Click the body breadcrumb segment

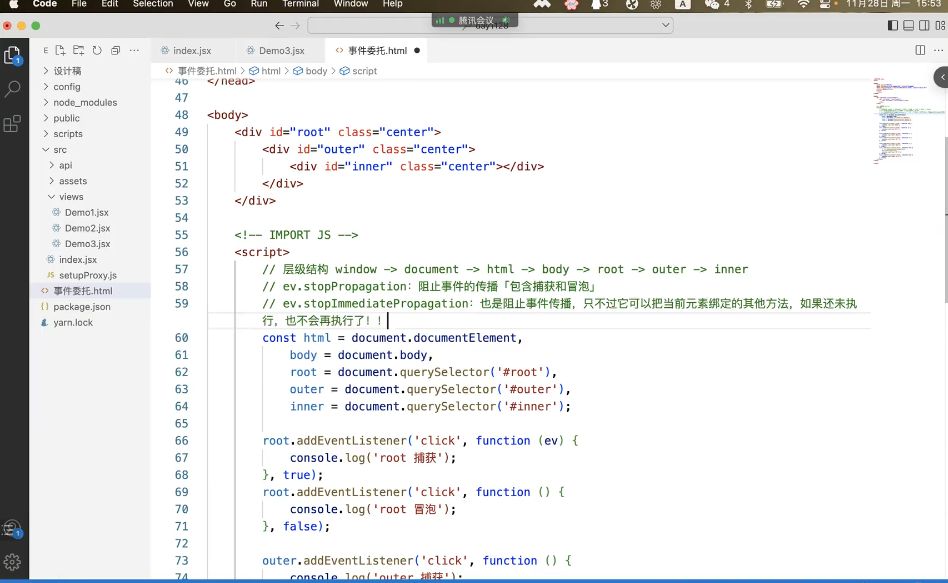coord(310,71)
